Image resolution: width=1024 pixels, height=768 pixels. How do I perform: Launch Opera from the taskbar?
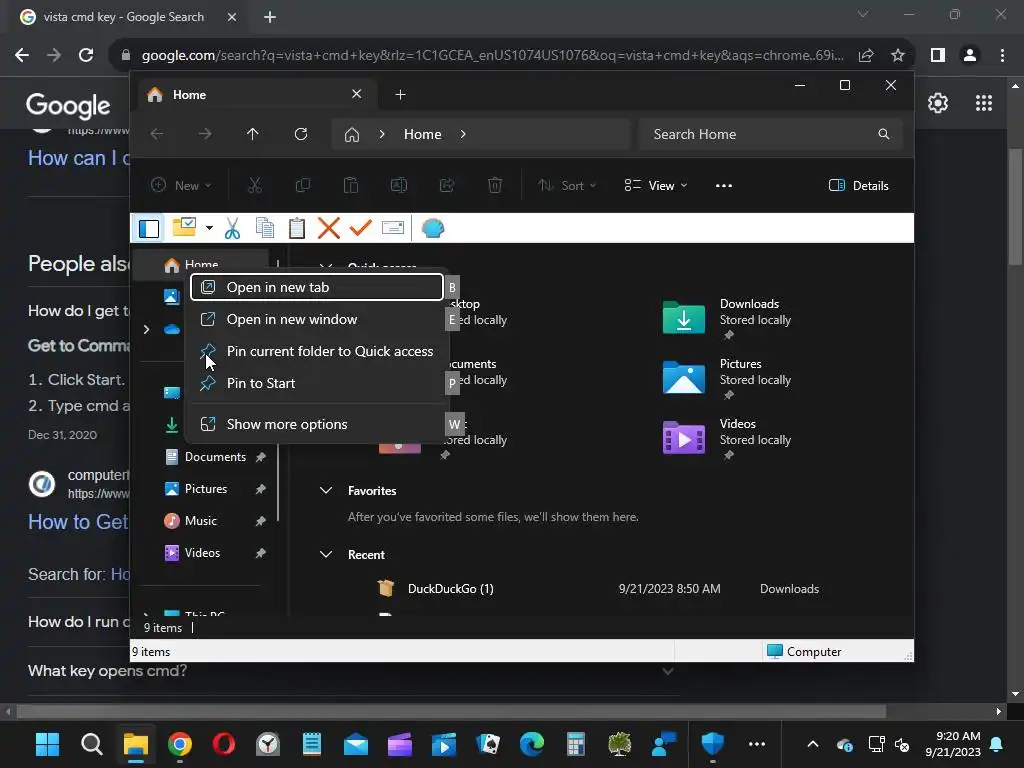(x=223, y=744)
